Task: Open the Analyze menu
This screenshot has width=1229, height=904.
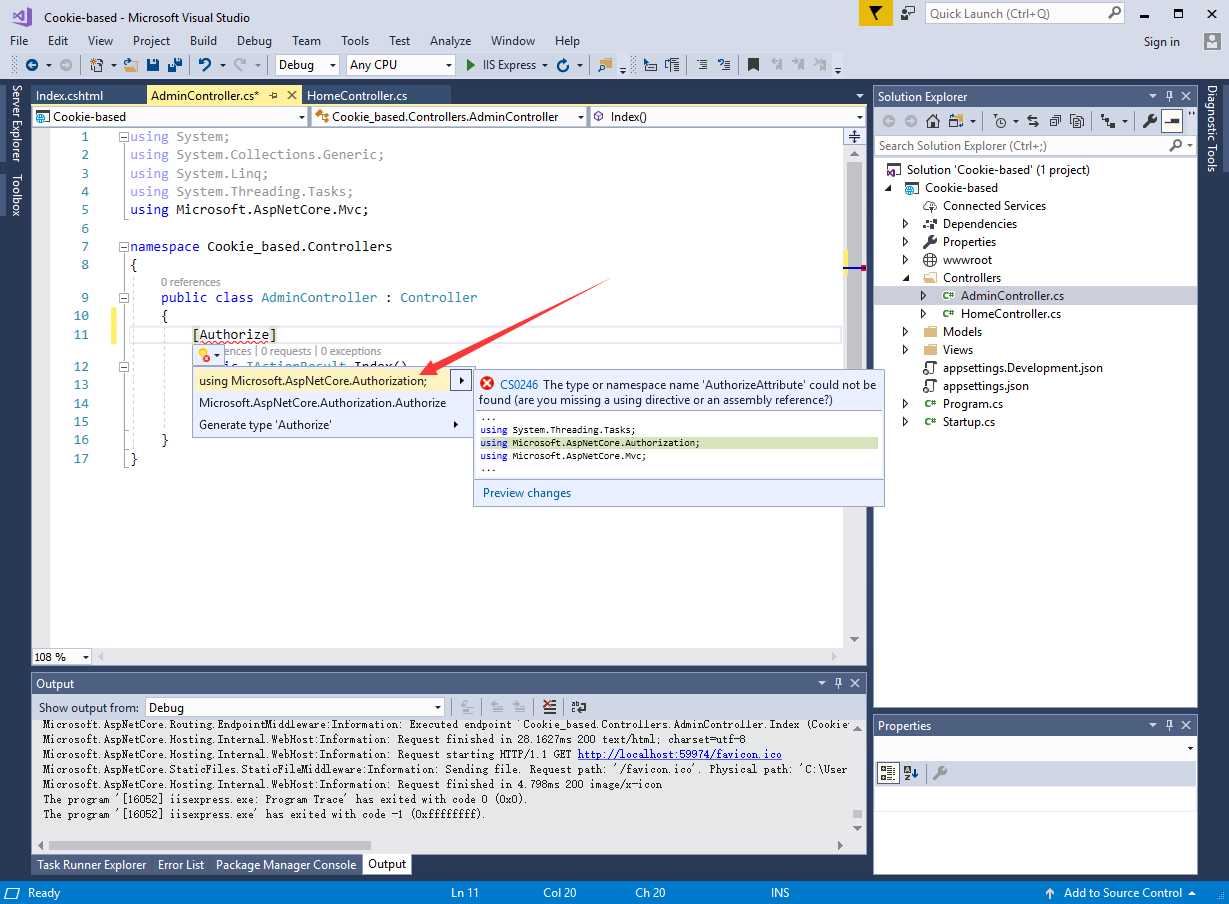Action: tap(450, 41)
